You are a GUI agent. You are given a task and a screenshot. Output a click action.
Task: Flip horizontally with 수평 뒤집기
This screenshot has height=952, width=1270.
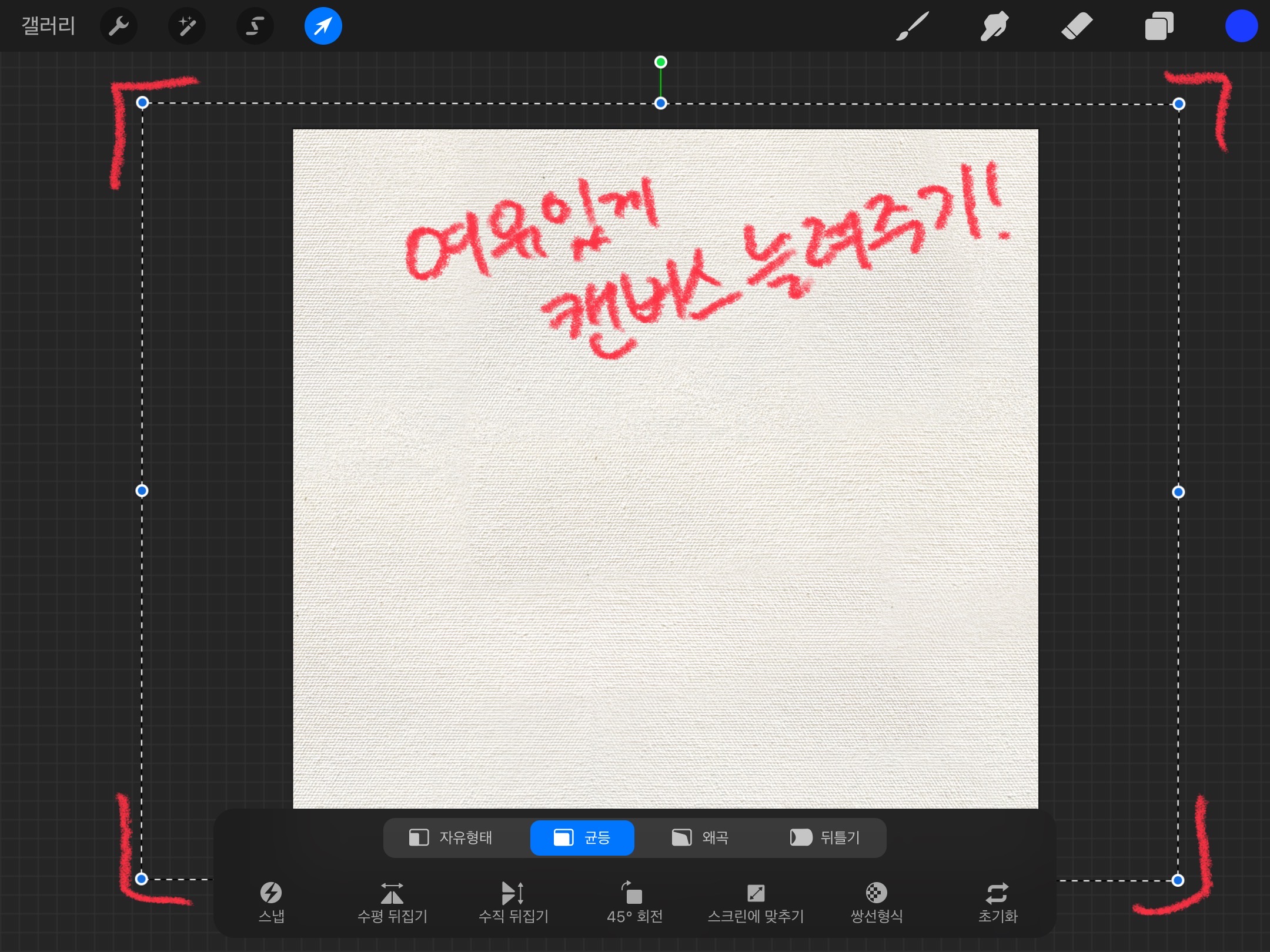pos(392,902)
